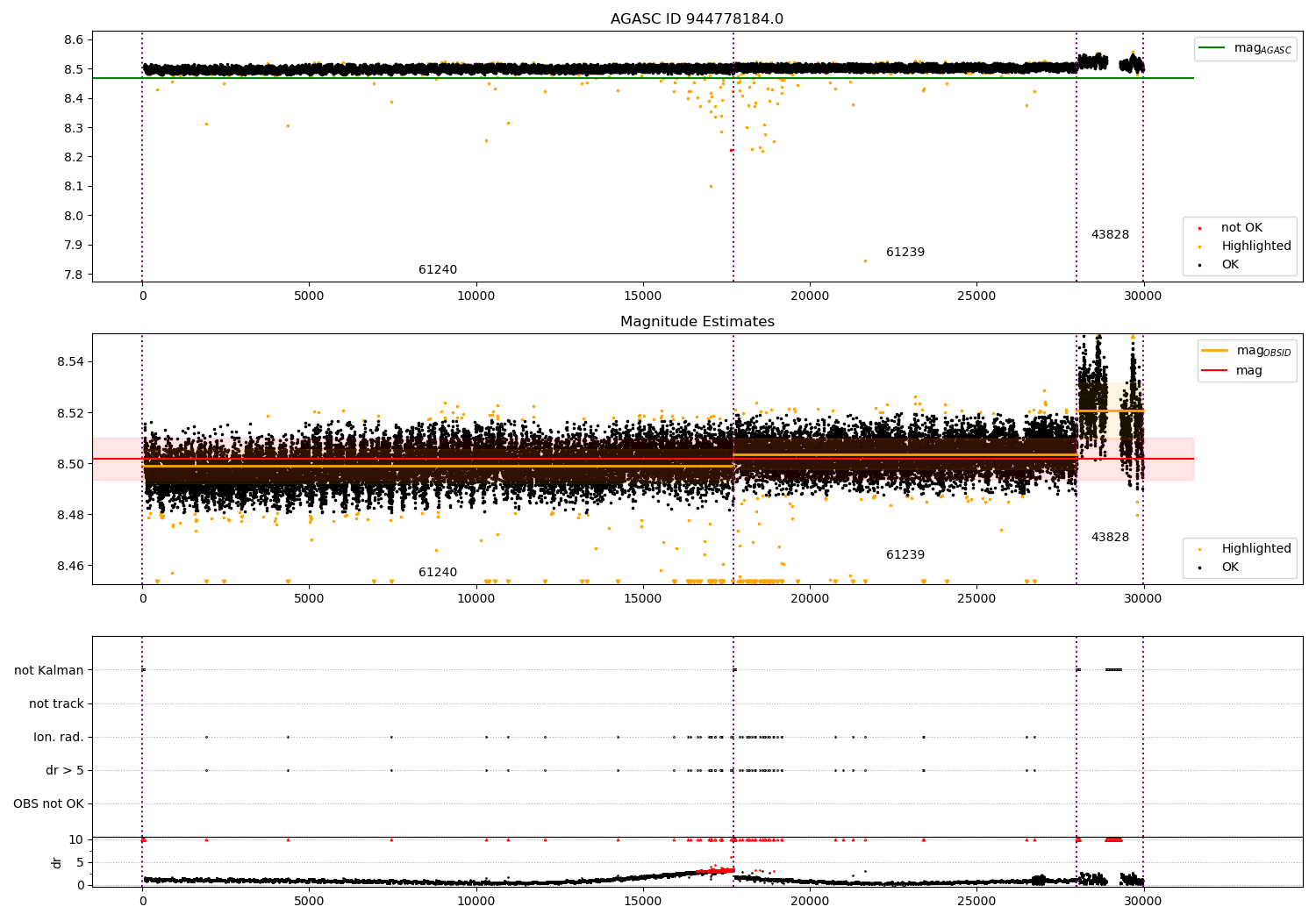Click the 8.6 tick label on top plot
Screen dimensions: 1316x921
(x=73, y=40)
